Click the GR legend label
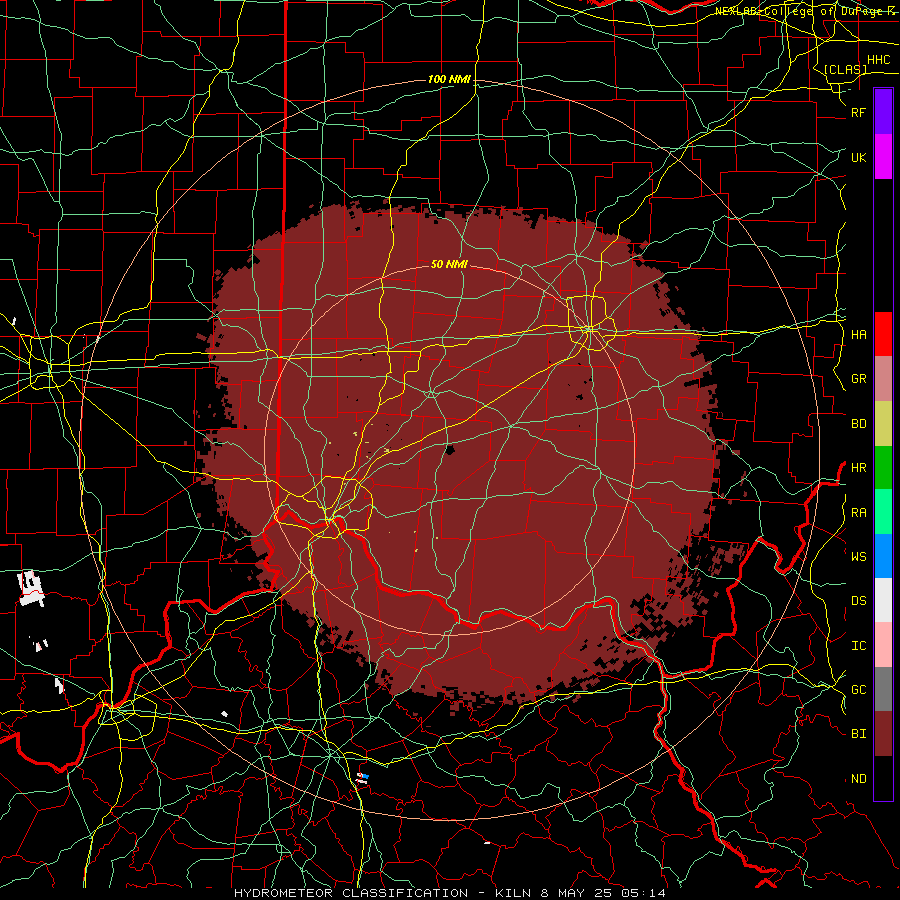900x900 pixels. [858, 379]
